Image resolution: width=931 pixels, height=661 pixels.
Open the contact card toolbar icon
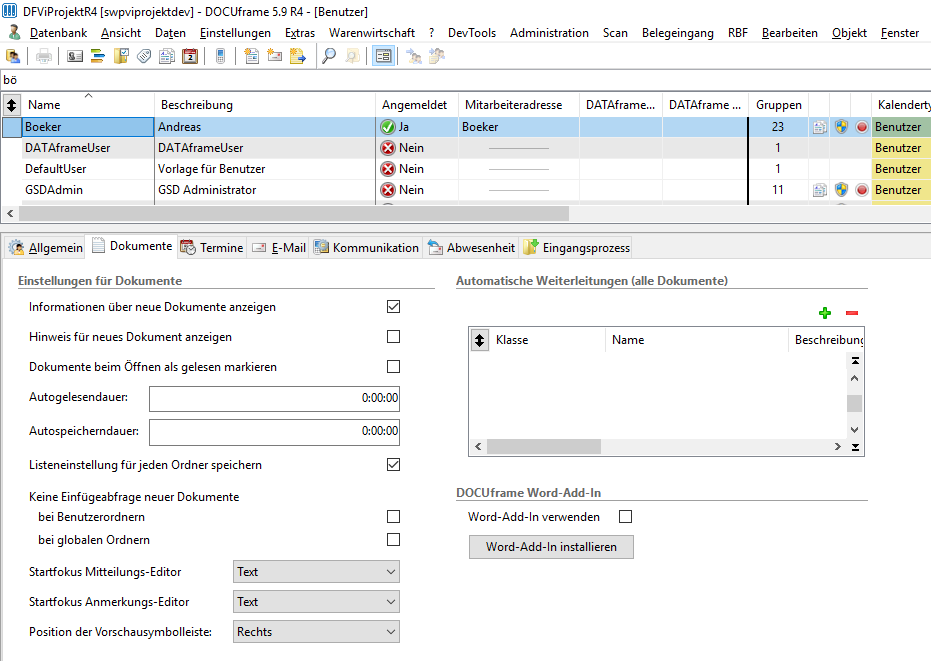[x=75, y=56]
